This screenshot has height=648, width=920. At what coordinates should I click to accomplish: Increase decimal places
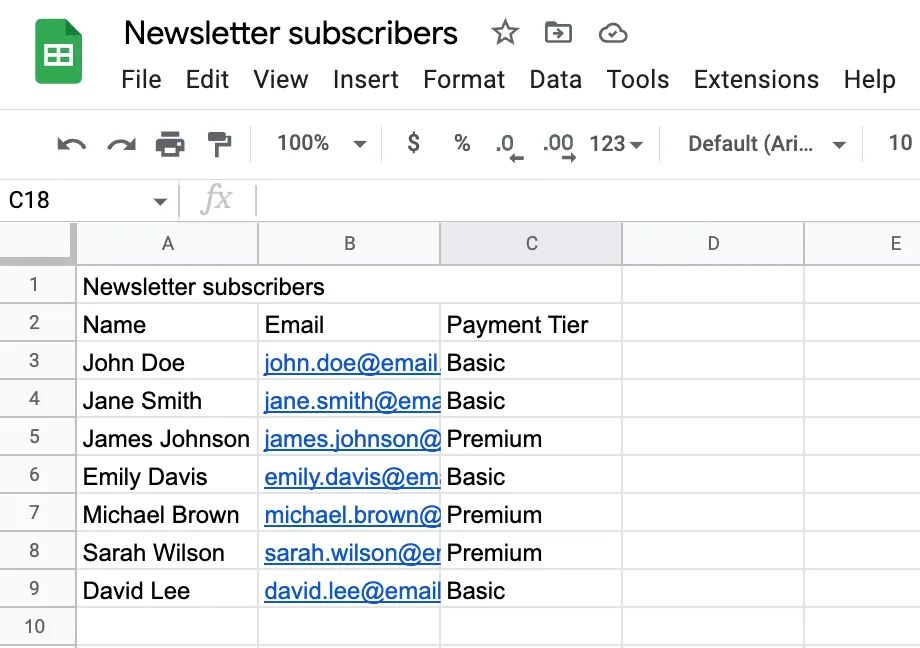pyautogui.click(x=558, y=143)
